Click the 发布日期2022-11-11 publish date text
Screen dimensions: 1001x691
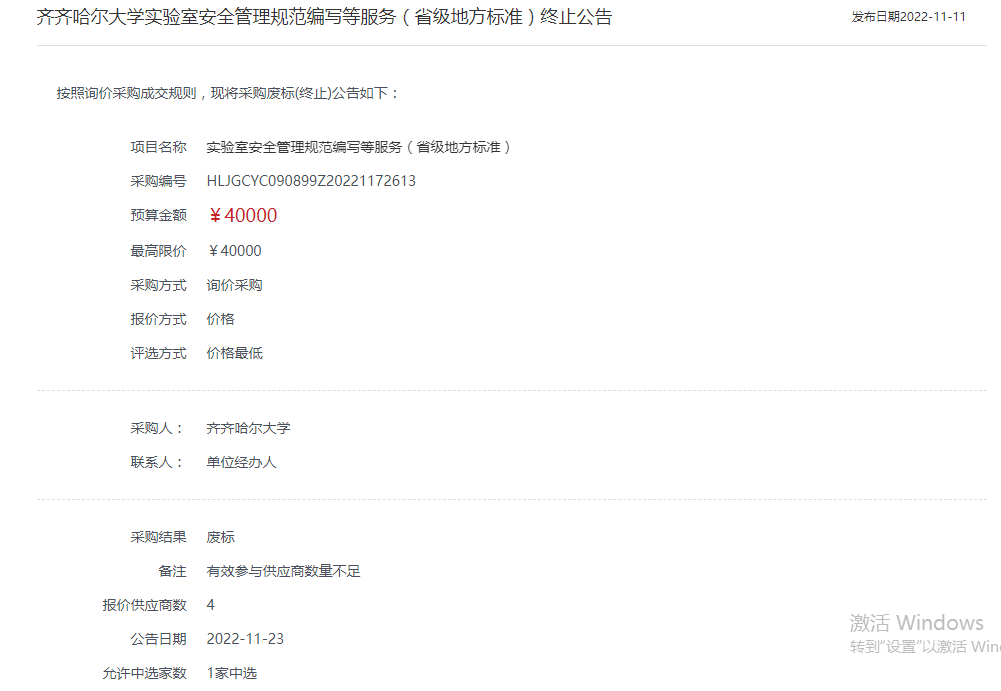coord(908,17)
